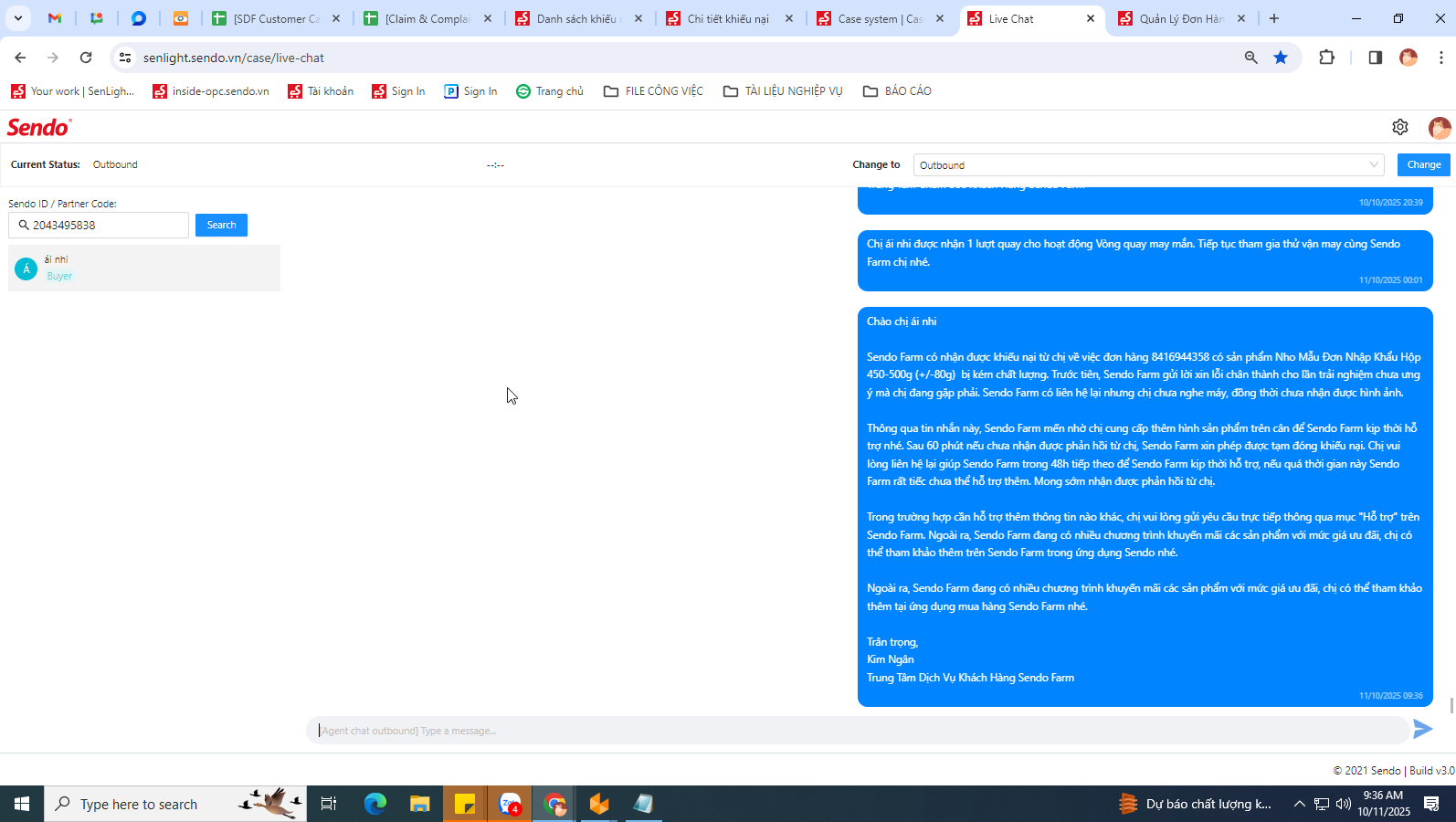Image resolution: width=1456 pixels, height=822 pixels.
Task: Switch to SDF Customer Care sheet tab
Action: click(x=275, y=18)
